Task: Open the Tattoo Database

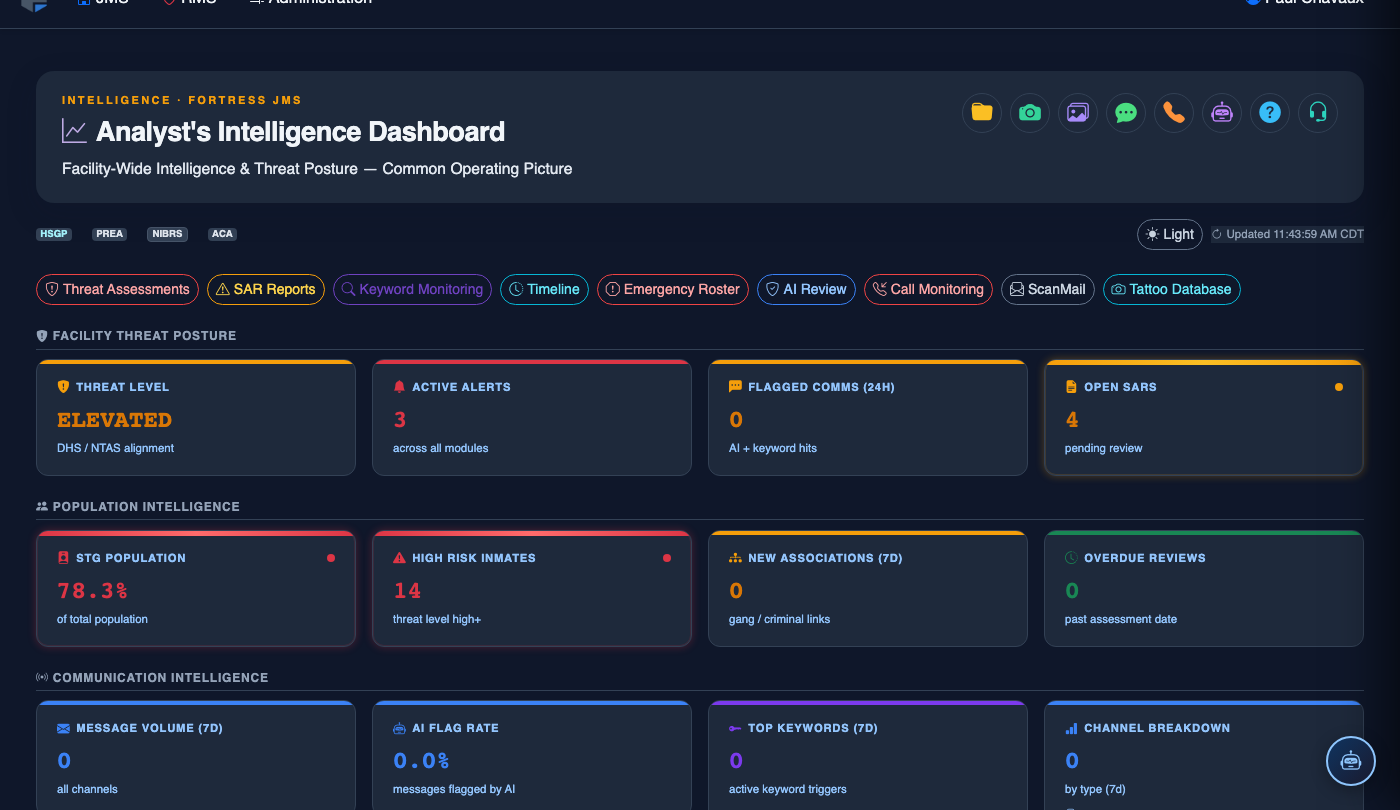Action: click(1172, 289)
